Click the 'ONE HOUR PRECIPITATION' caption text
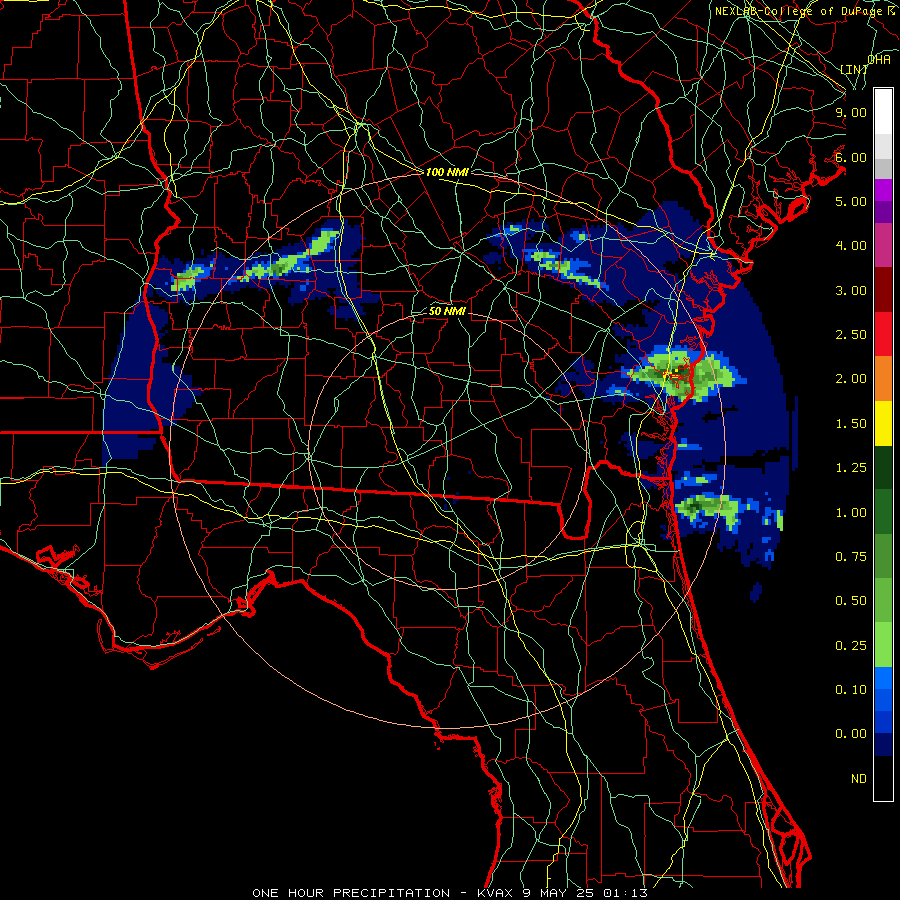This screenshot has width=900, height=900. click(x=351, y=893)
